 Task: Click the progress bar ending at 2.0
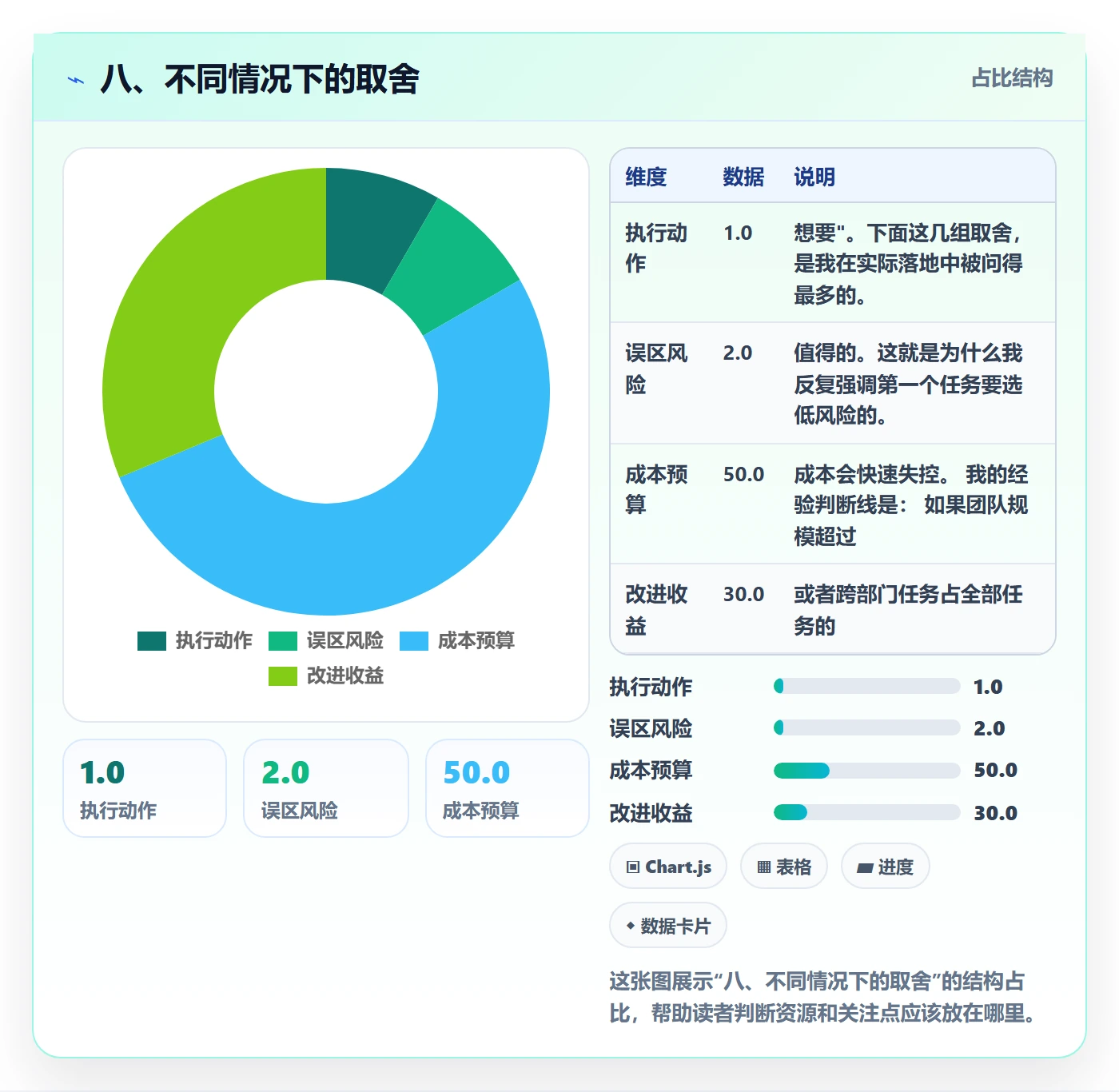866,727
